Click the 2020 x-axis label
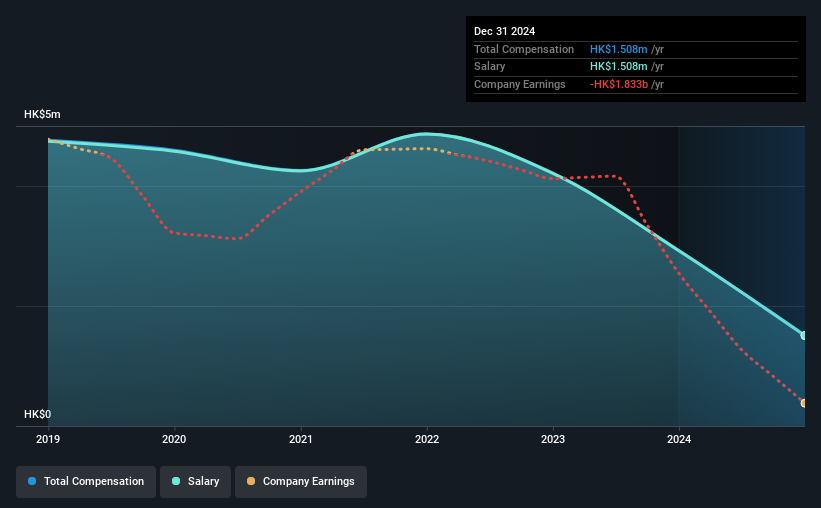This screenshot has width=821, height=508. [174, 439]
